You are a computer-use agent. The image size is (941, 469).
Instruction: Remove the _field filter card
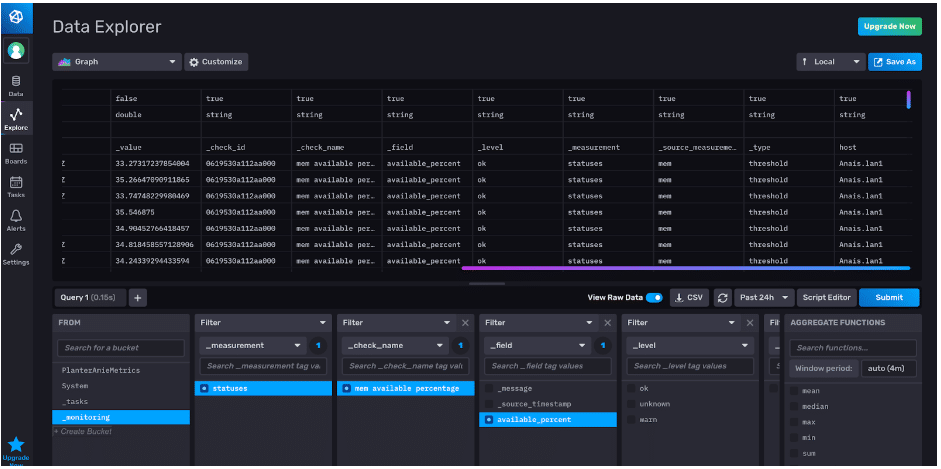click(607, 323)
